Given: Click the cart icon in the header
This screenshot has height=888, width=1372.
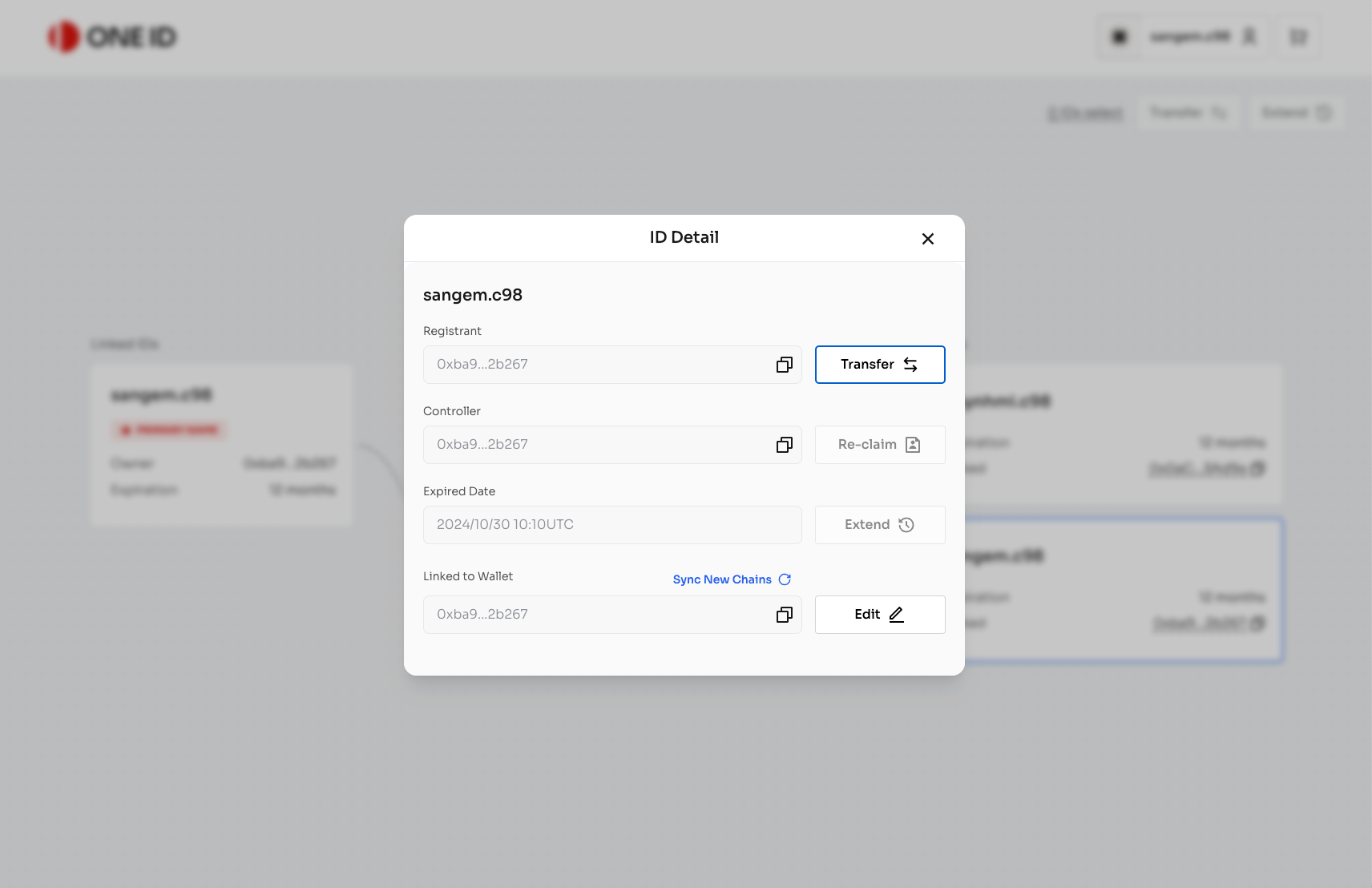Looking at the screenshot, I should tap(1298, 37).
